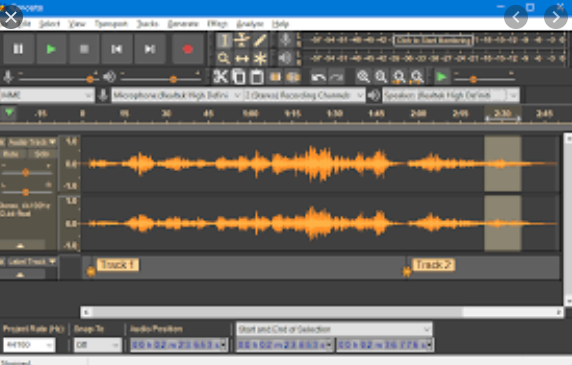
Task: Select the Zoom magnifier tool
Action: tap(224, 58)
